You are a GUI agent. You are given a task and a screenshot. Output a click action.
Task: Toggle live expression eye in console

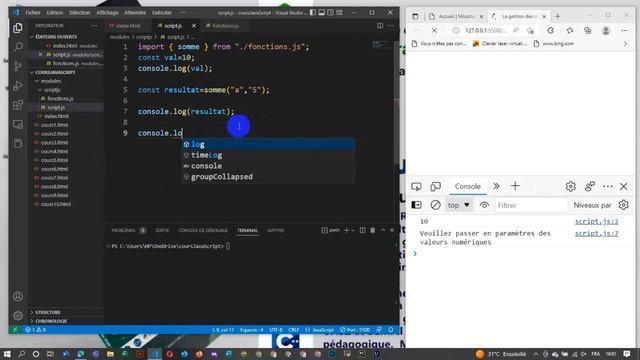point(484,205)
